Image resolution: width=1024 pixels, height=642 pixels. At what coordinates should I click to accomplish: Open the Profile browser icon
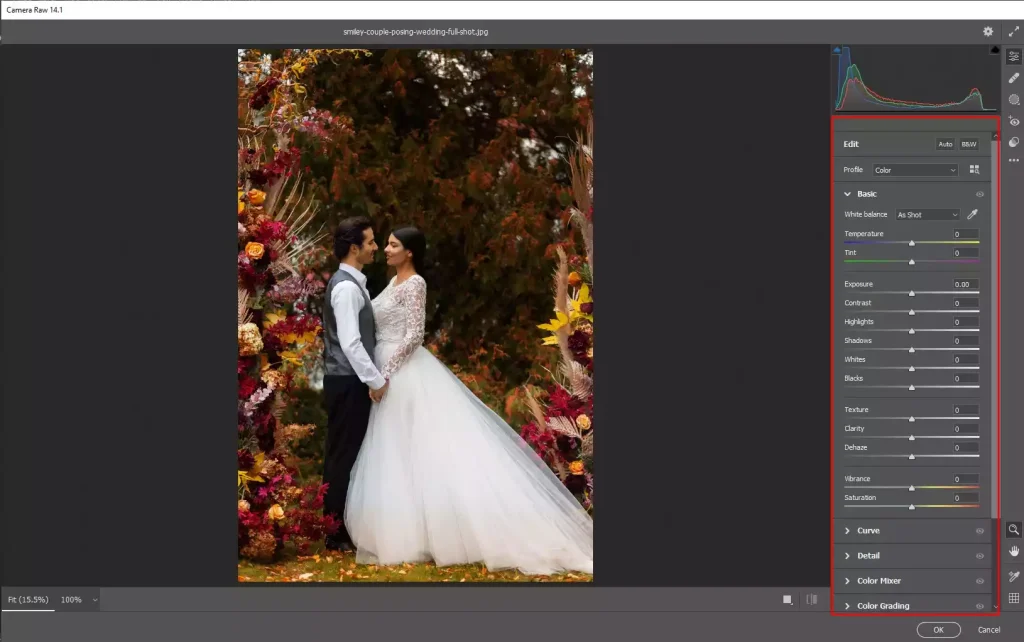(x=974, y=170)
